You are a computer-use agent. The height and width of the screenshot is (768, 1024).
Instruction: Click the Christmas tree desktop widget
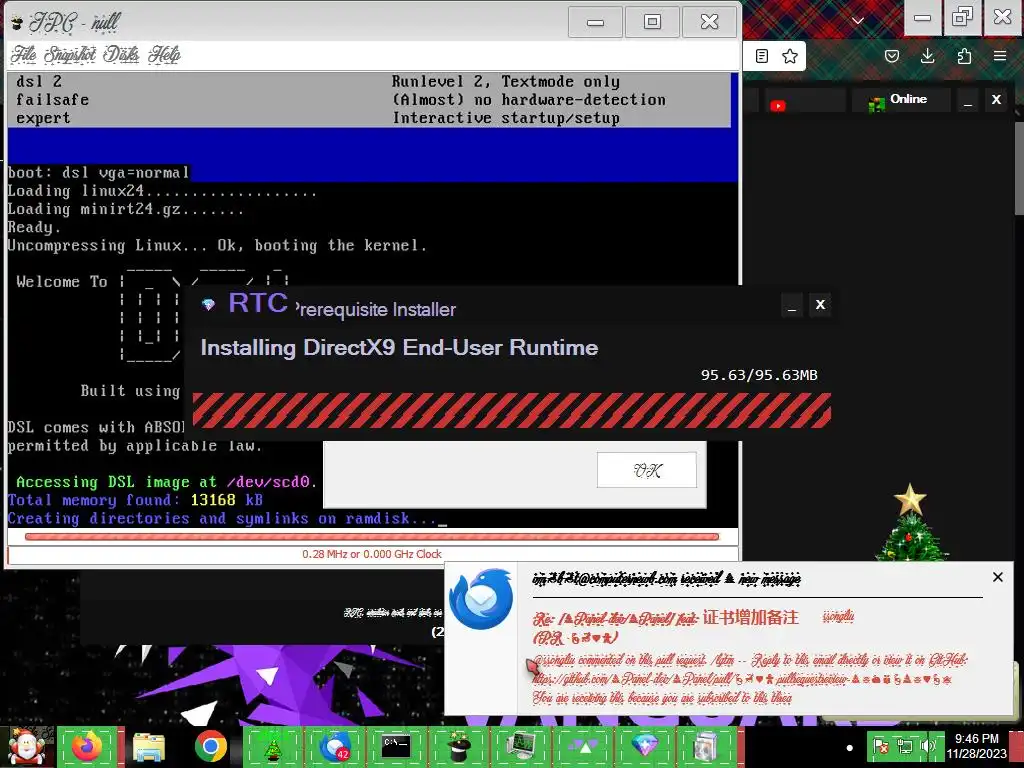[912, 522]
